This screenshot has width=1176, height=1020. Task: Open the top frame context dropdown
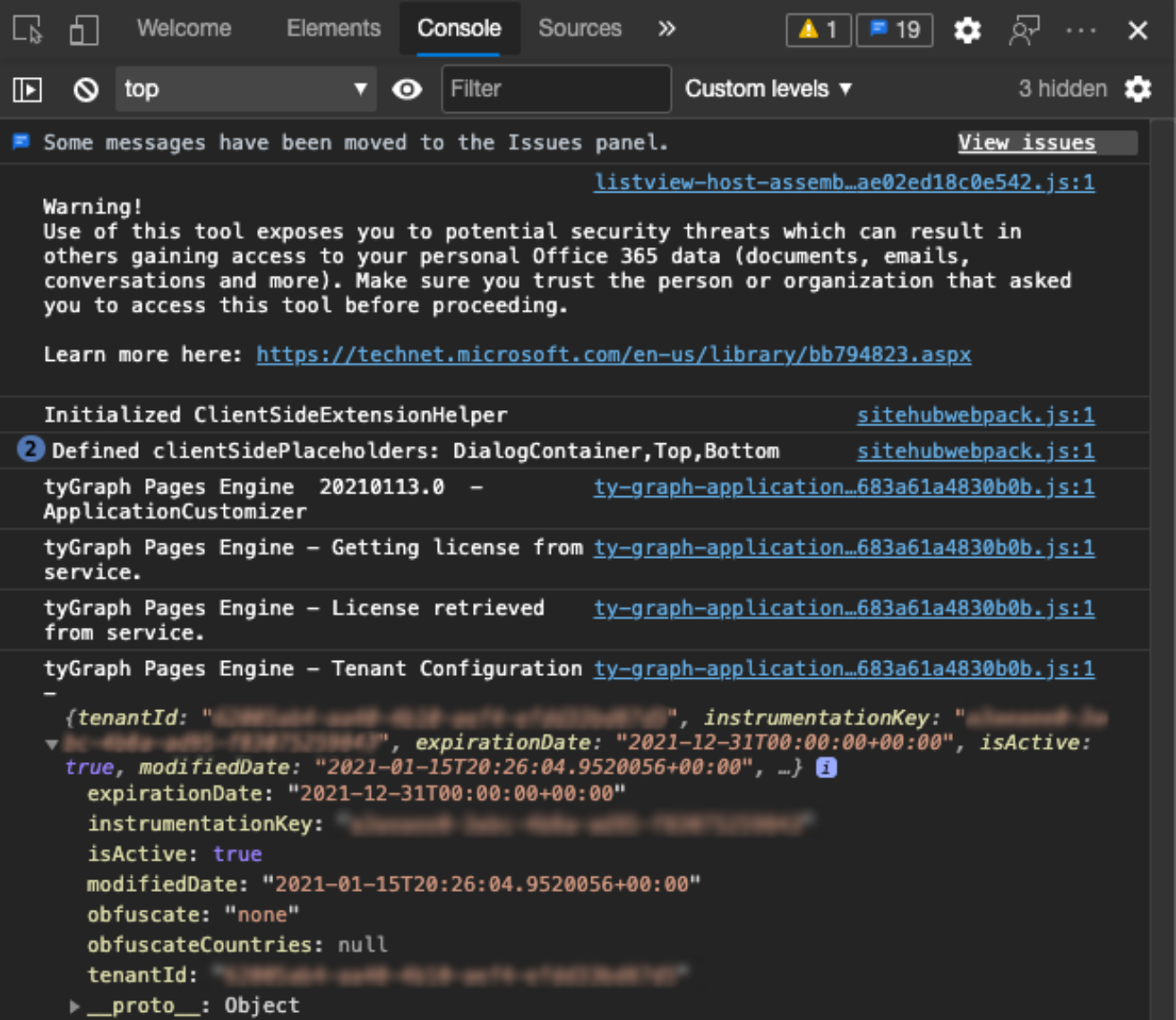click(x=245, y=89)
